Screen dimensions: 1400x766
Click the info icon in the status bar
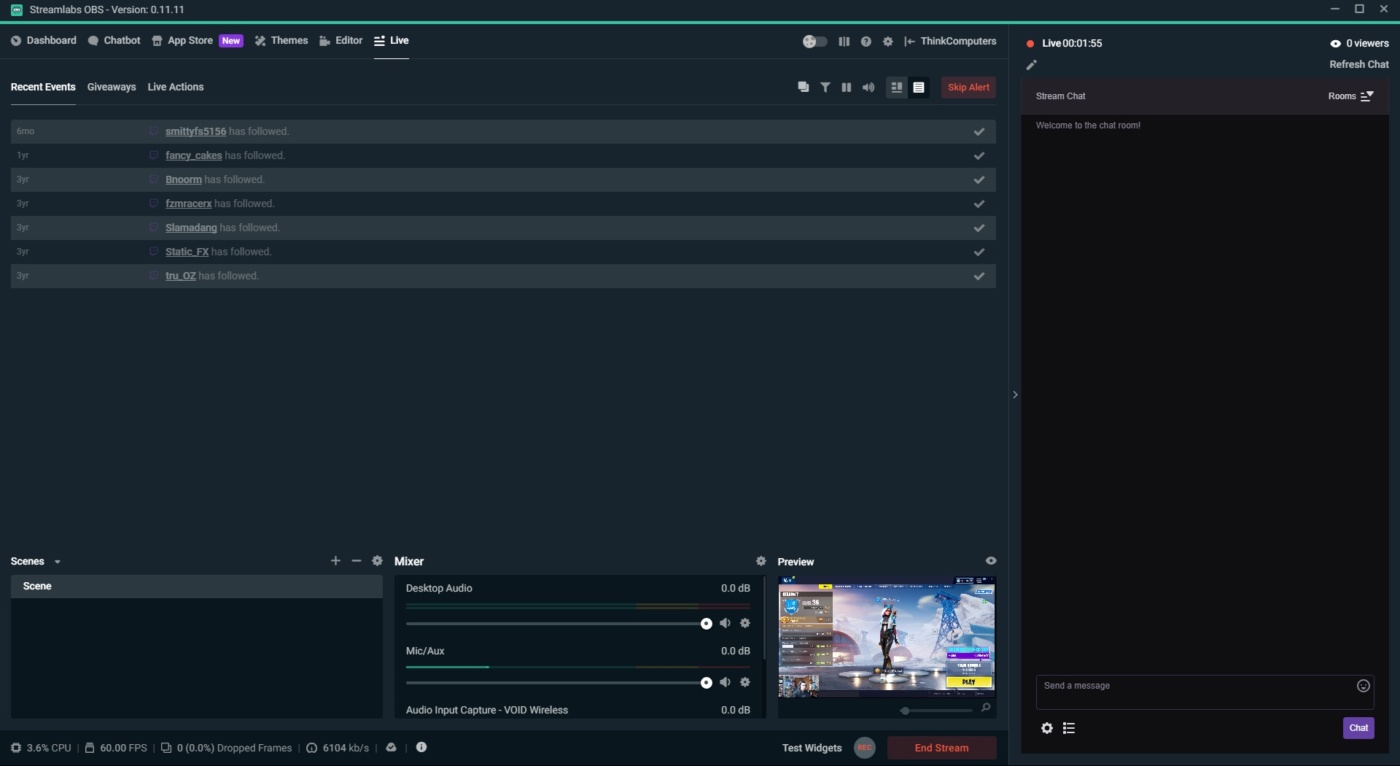pyautogui.click(x=421, y=747)
